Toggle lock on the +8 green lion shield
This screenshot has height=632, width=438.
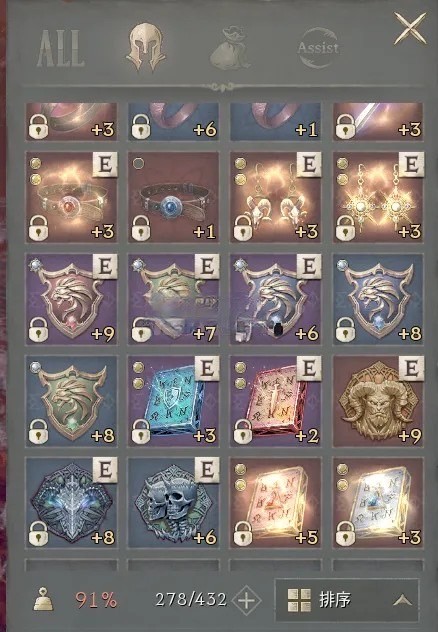(x=38, y=431)
